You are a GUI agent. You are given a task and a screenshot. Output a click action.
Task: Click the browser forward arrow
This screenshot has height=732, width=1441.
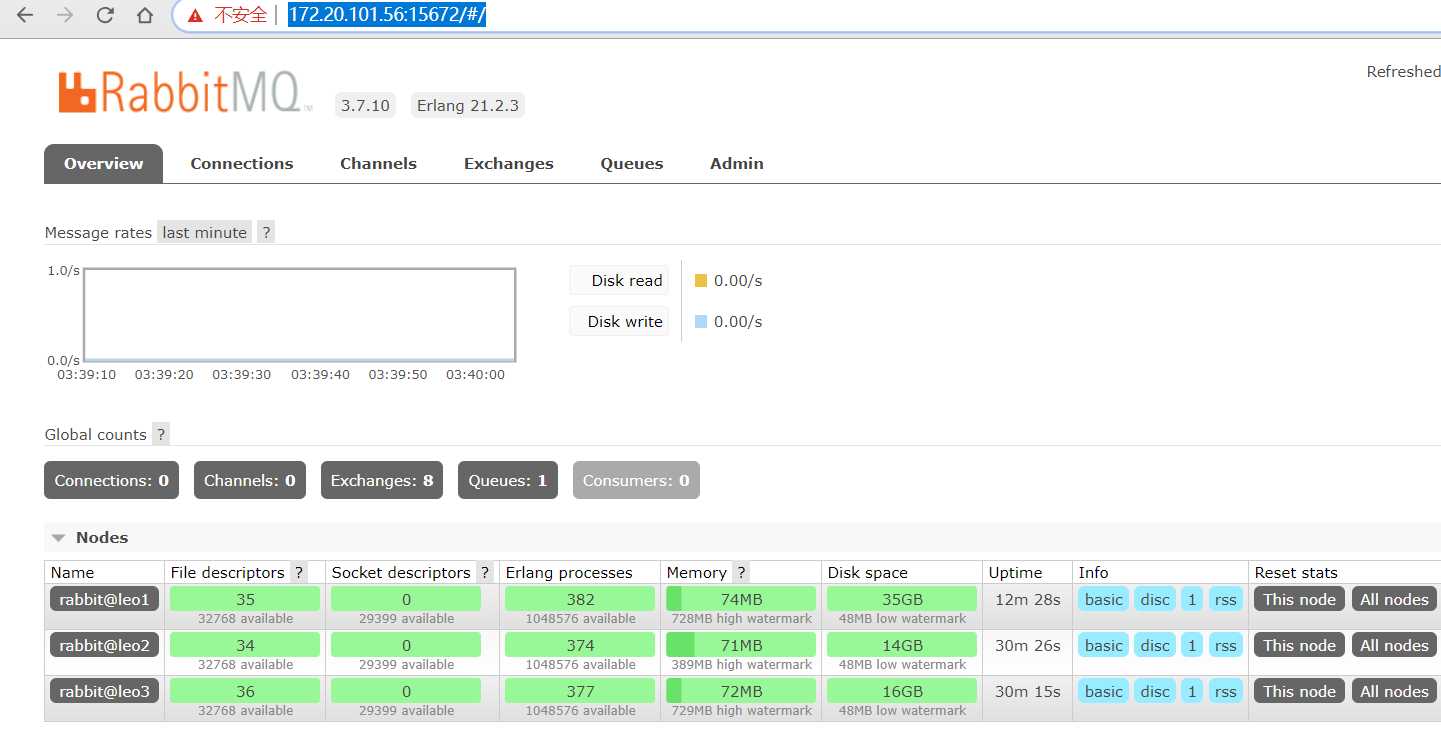(x=65, y=16)
